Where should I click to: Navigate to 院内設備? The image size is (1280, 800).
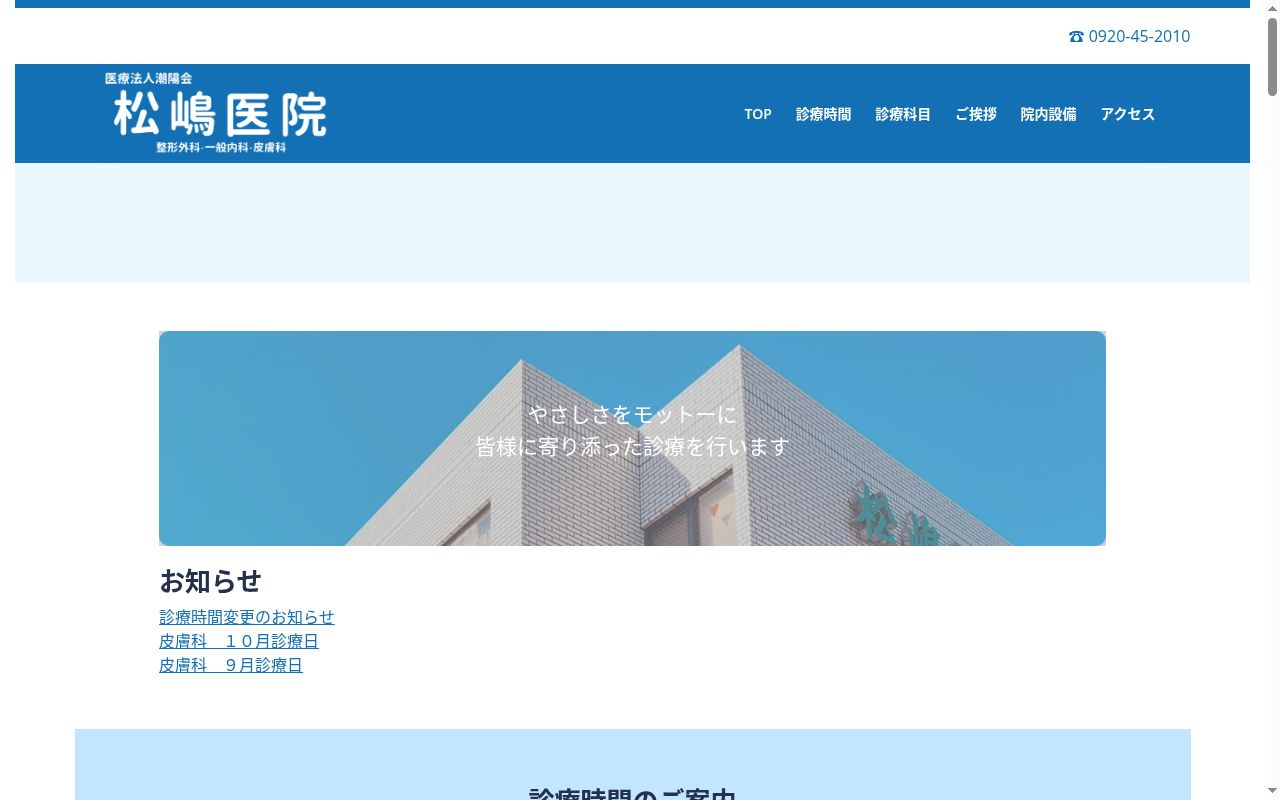1048,114
